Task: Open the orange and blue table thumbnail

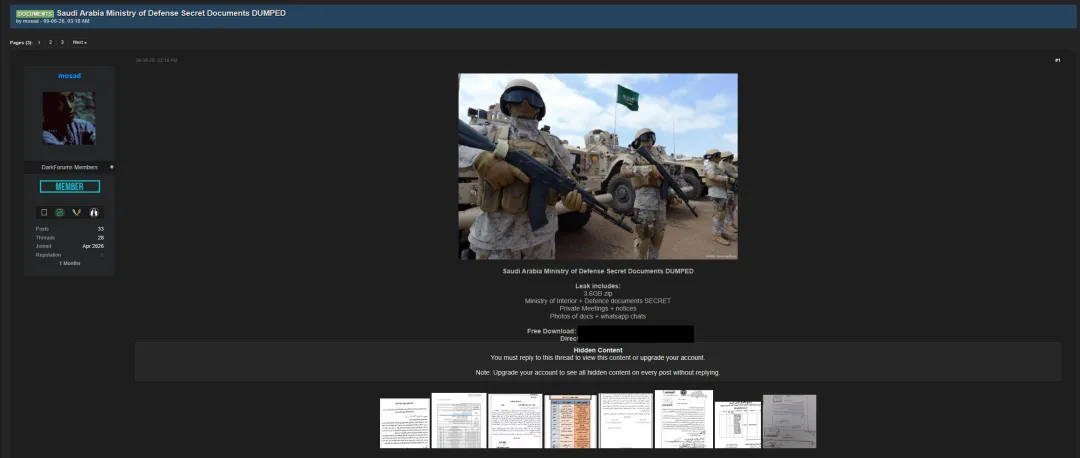Action: pos(570,421)
